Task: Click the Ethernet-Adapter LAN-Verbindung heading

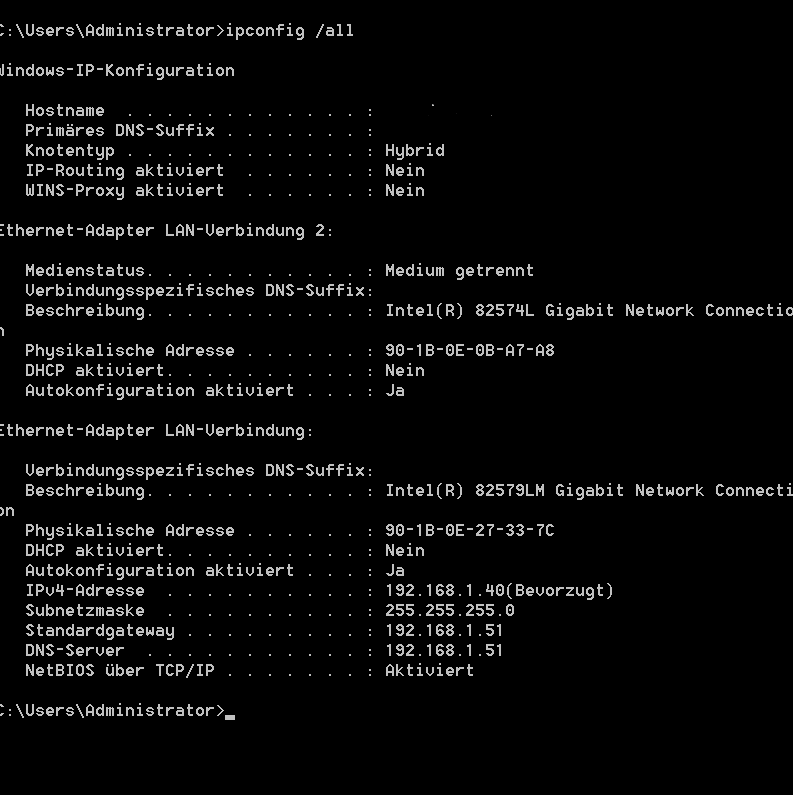Action: [156, 430]
